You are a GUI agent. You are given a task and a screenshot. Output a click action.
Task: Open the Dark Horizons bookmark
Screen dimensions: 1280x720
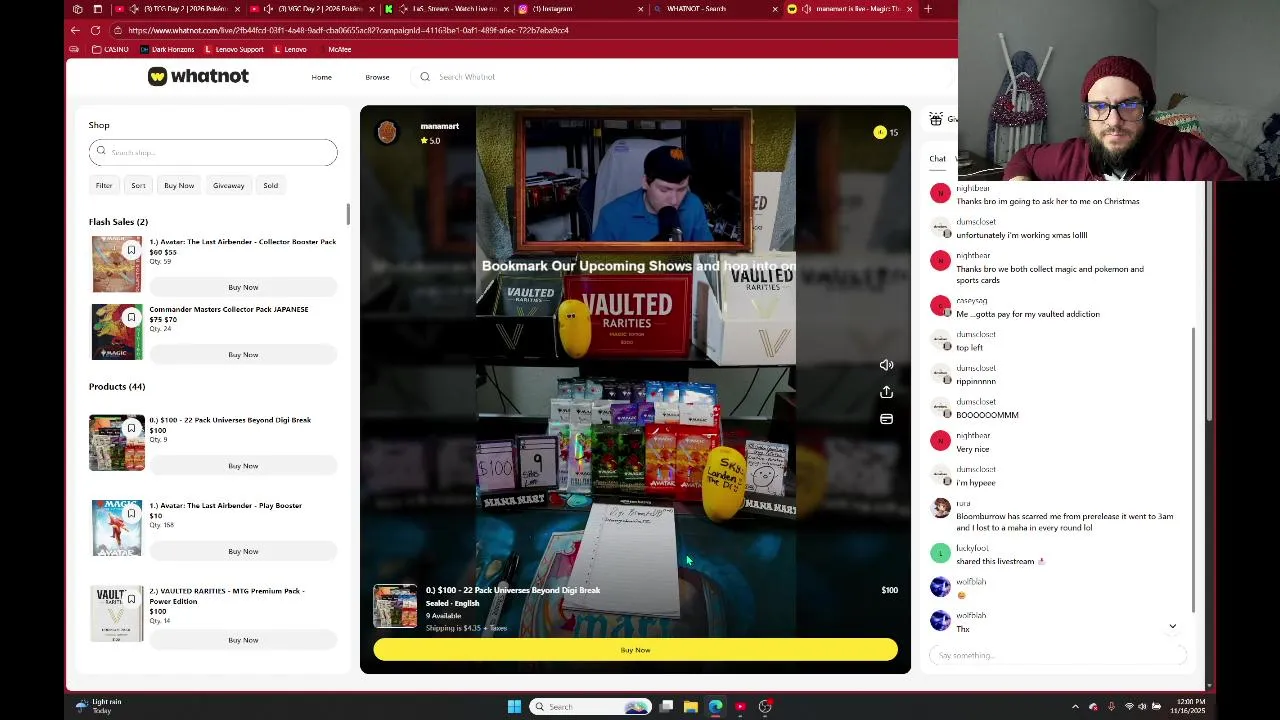167,49
